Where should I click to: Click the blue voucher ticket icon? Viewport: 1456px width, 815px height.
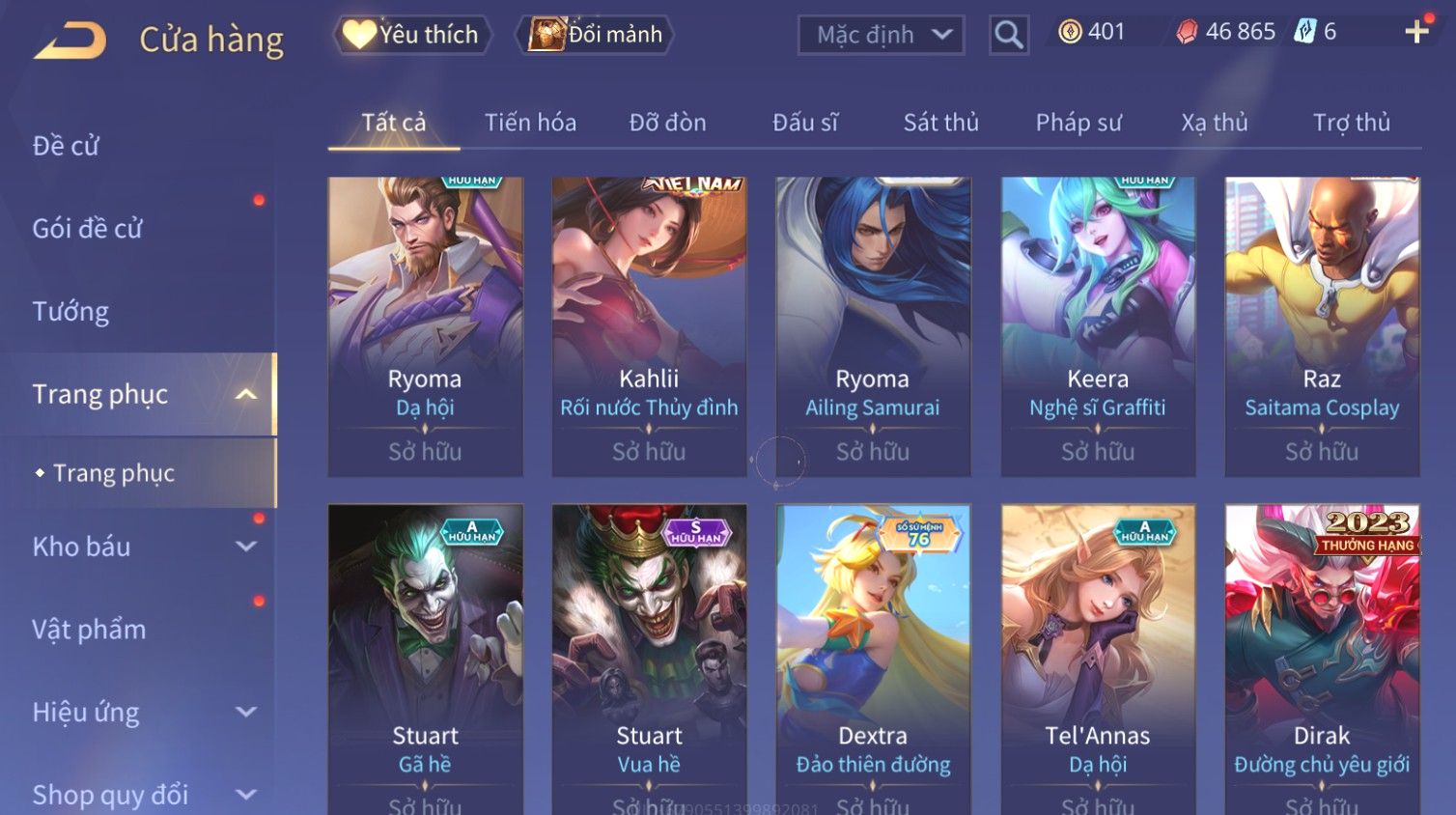pos(1304,32)
